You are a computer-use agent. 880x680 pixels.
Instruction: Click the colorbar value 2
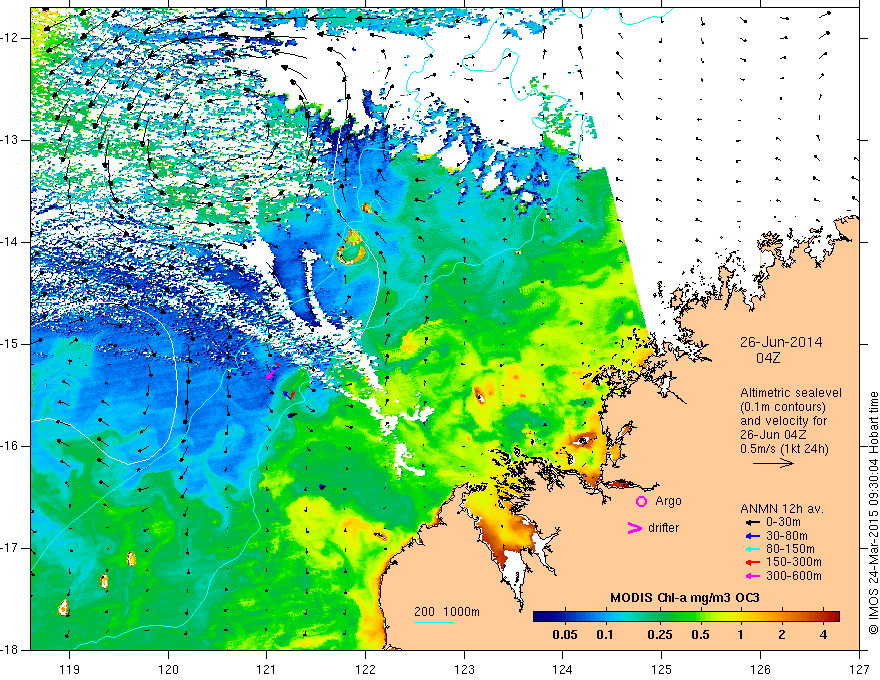tap(782, 635)
